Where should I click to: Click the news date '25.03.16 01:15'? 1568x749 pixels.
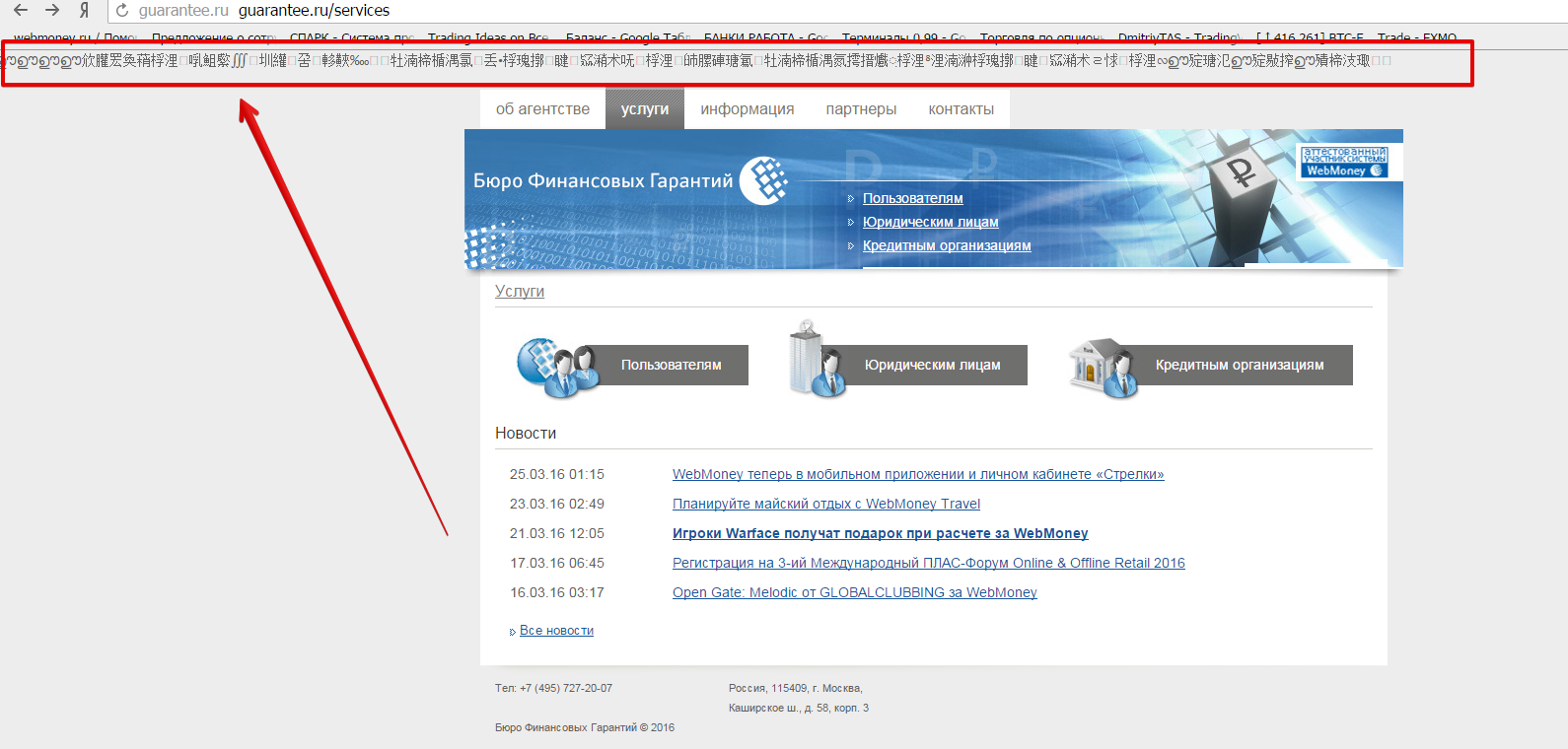pos(557,474)
